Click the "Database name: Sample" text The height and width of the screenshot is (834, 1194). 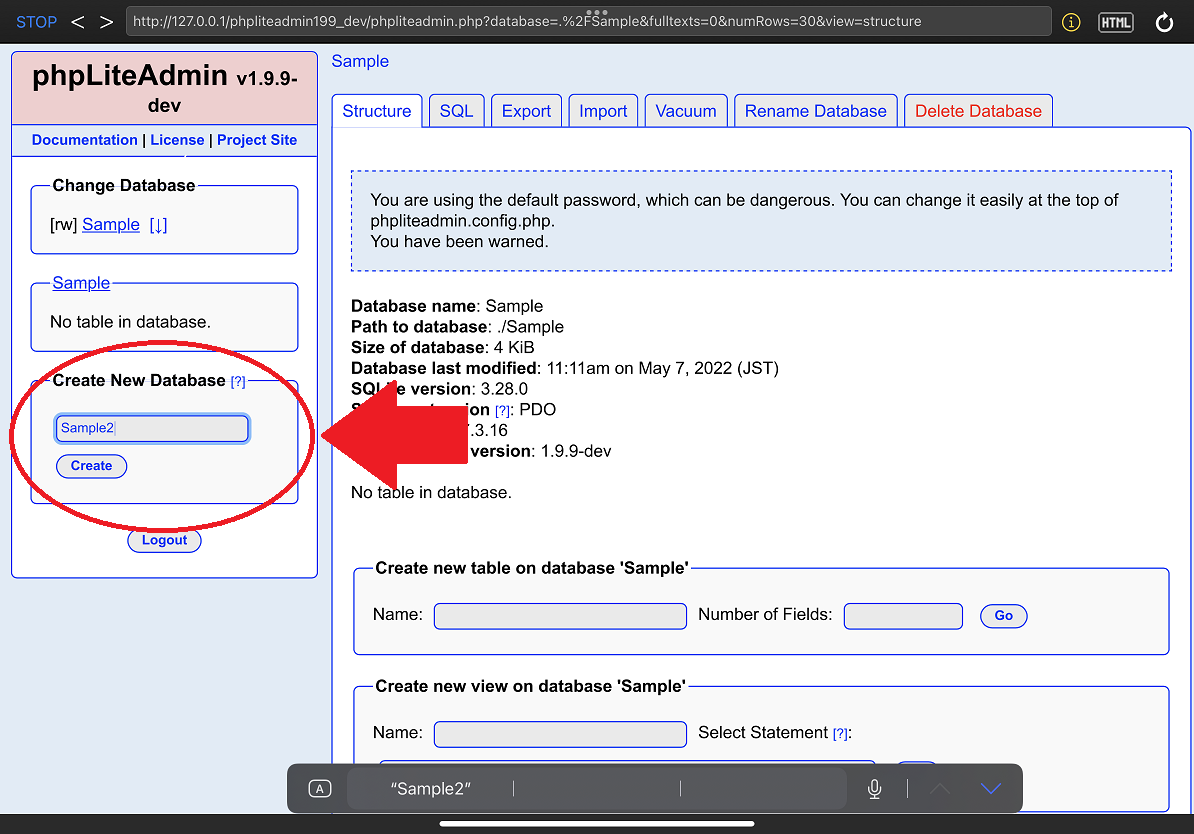(447, 306)
